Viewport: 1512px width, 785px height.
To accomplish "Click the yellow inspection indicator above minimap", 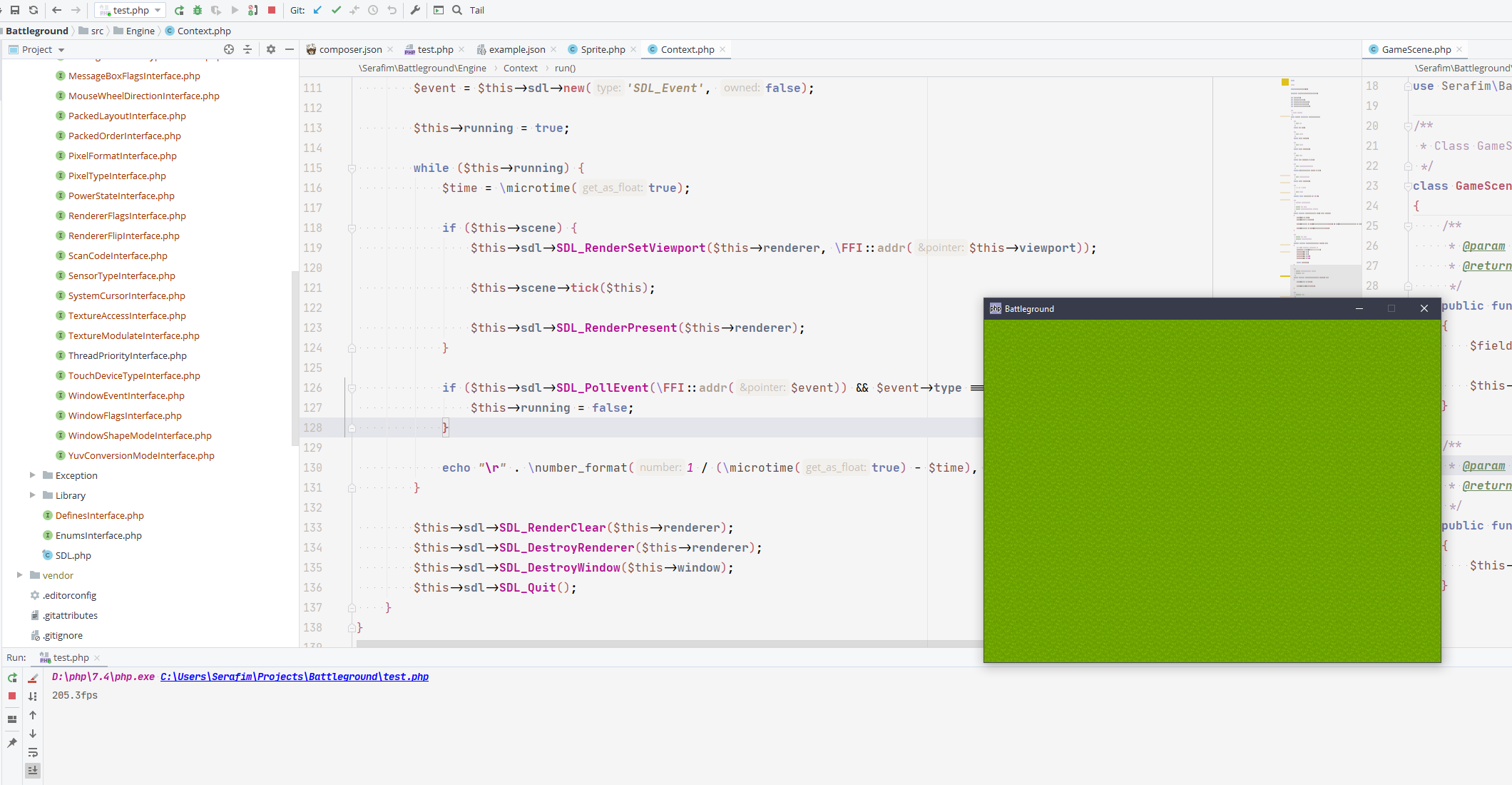I will [x=1285, y=82].
